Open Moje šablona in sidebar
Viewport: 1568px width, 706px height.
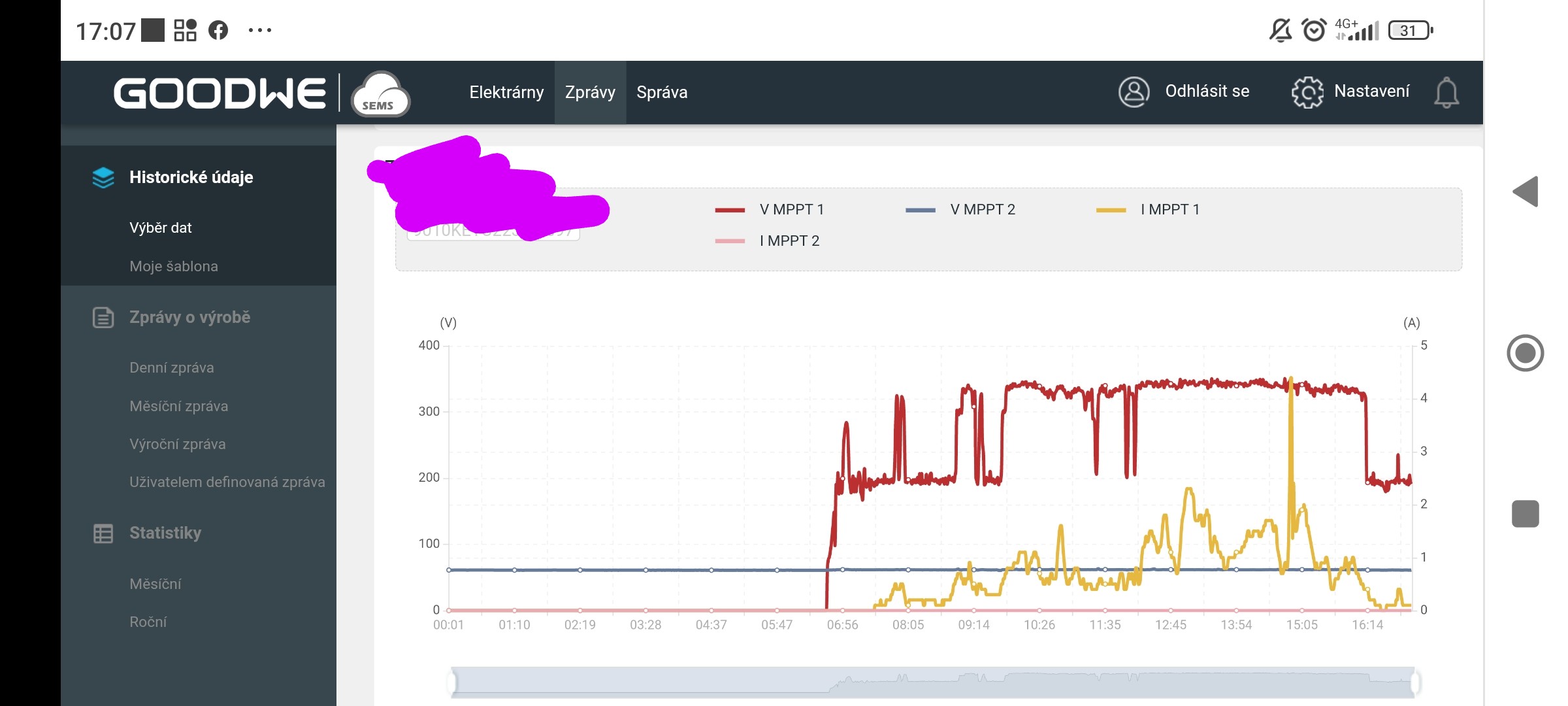point(174,266)
